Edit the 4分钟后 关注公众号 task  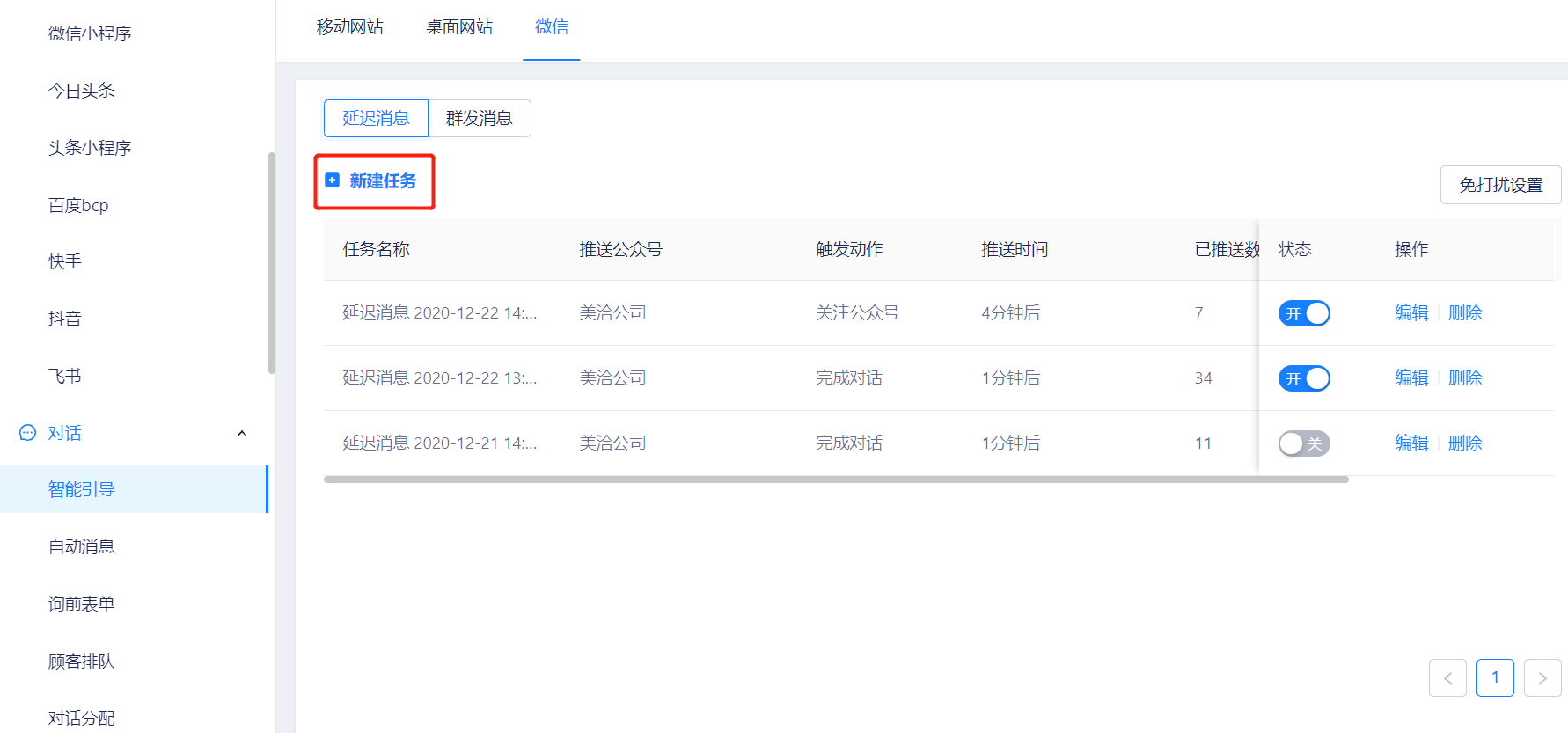pos(1411,312)
